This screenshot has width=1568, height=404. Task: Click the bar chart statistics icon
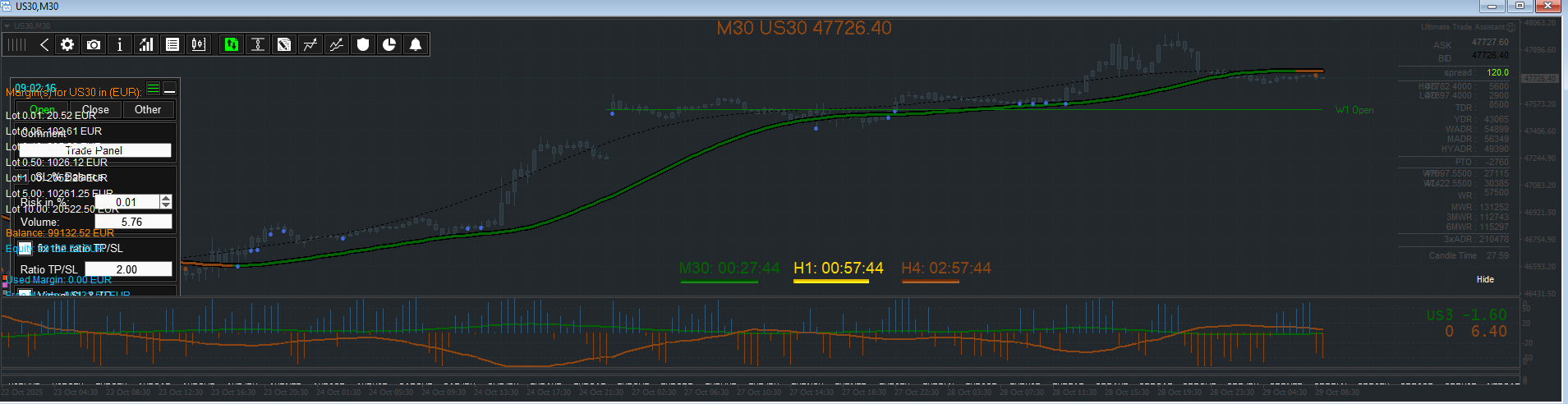(x=146, y=44)
